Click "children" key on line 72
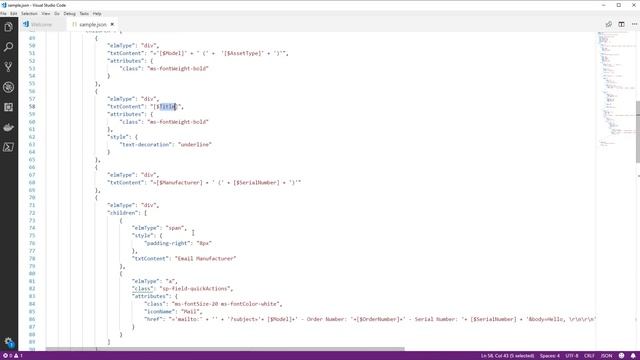The image size is (640, 360). coord(122,213)
